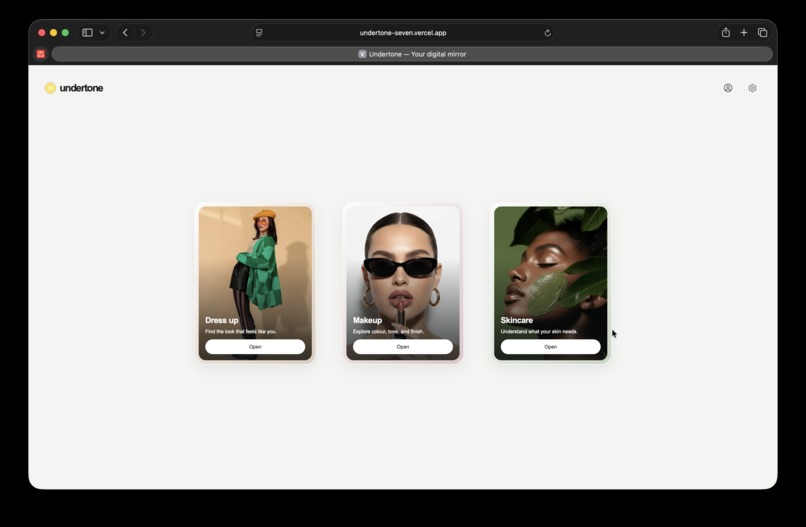The width and height of the screenshot is (806, 527).
Task: Click the red pinned tab icon
Action: pos(41,54)
